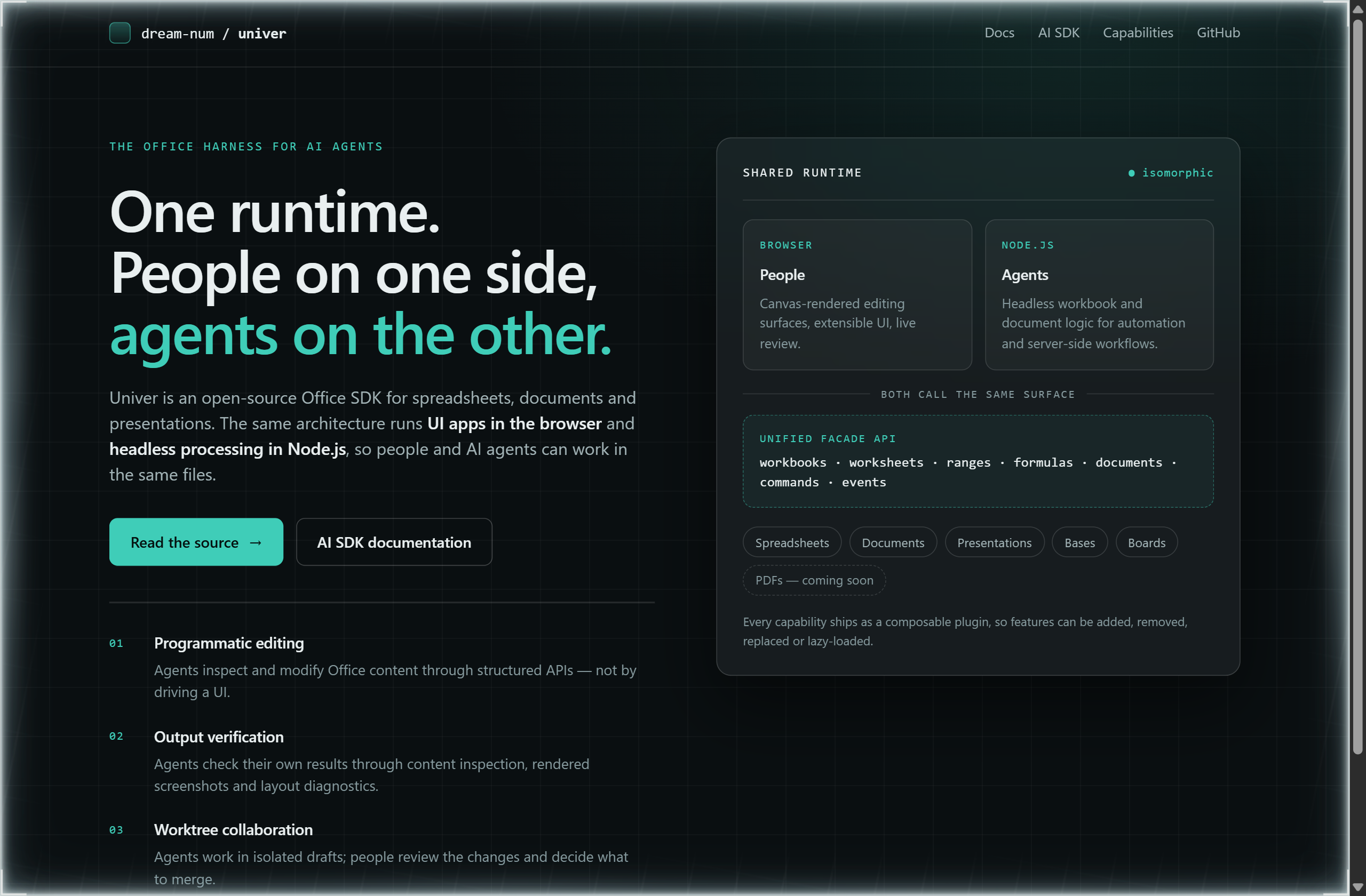This screenshot has height=896, width=1366.
Task: Open Docs in the top navigation
Action: coord(999,33)
